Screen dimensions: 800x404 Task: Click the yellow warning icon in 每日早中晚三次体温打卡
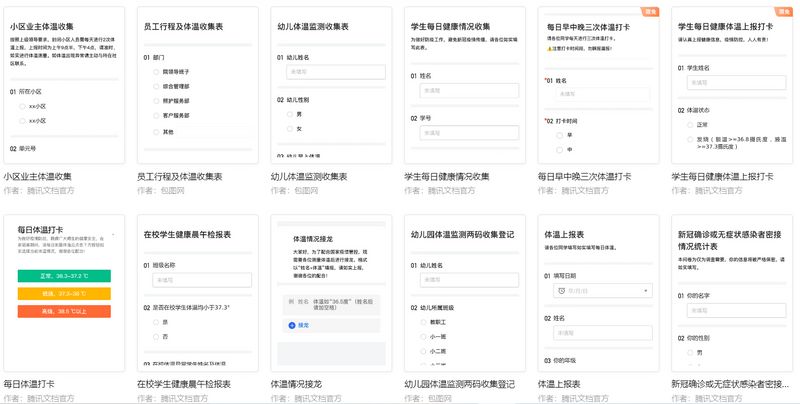coord(548,48)
